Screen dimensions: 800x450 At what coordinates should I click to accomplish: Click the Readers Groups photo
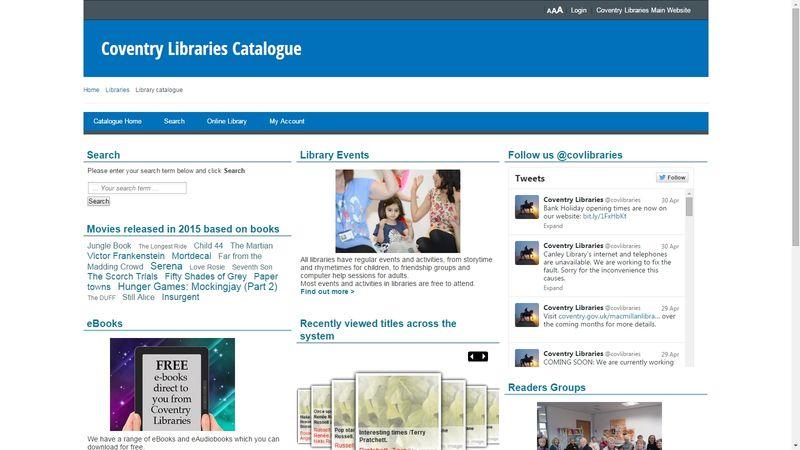(x=599, y=426)
